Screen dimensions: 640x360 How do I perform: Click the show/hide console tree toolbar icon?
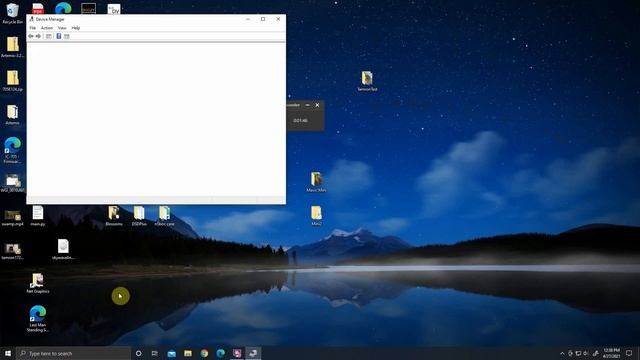[49, 36]
